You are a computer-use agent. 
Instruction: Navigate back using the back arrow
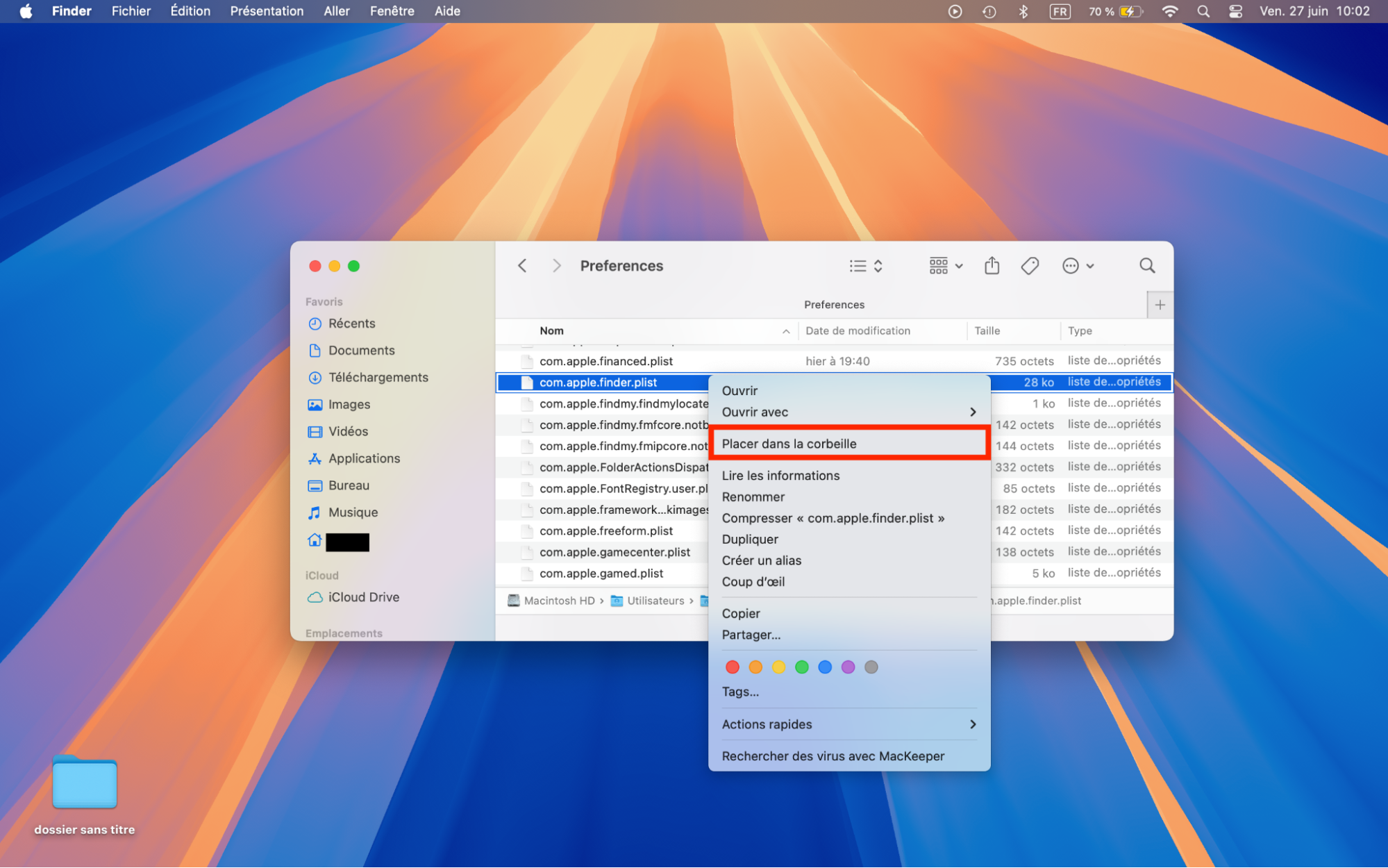tap(521, 265)
